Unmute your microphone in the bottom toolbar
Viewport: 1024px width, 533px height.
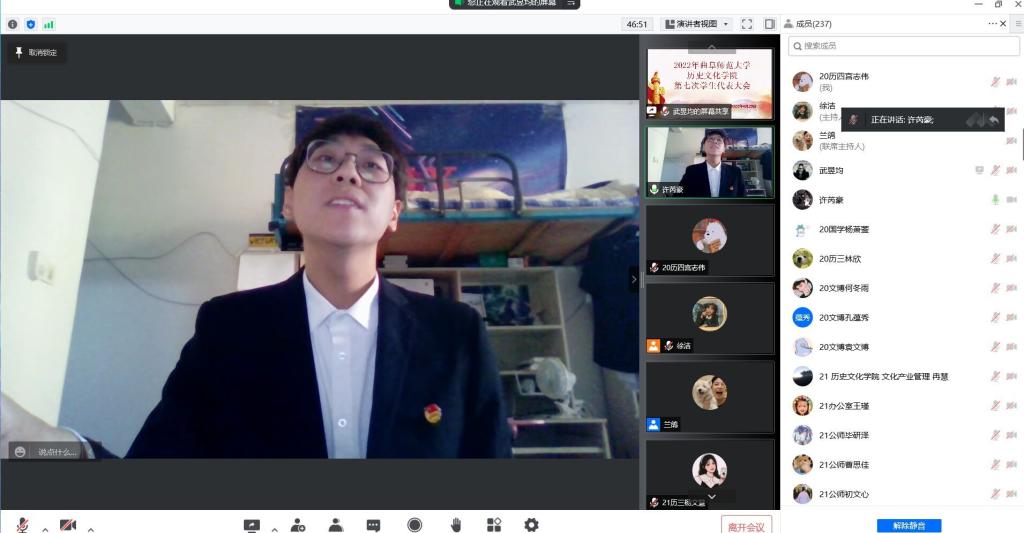pos(22,525)
